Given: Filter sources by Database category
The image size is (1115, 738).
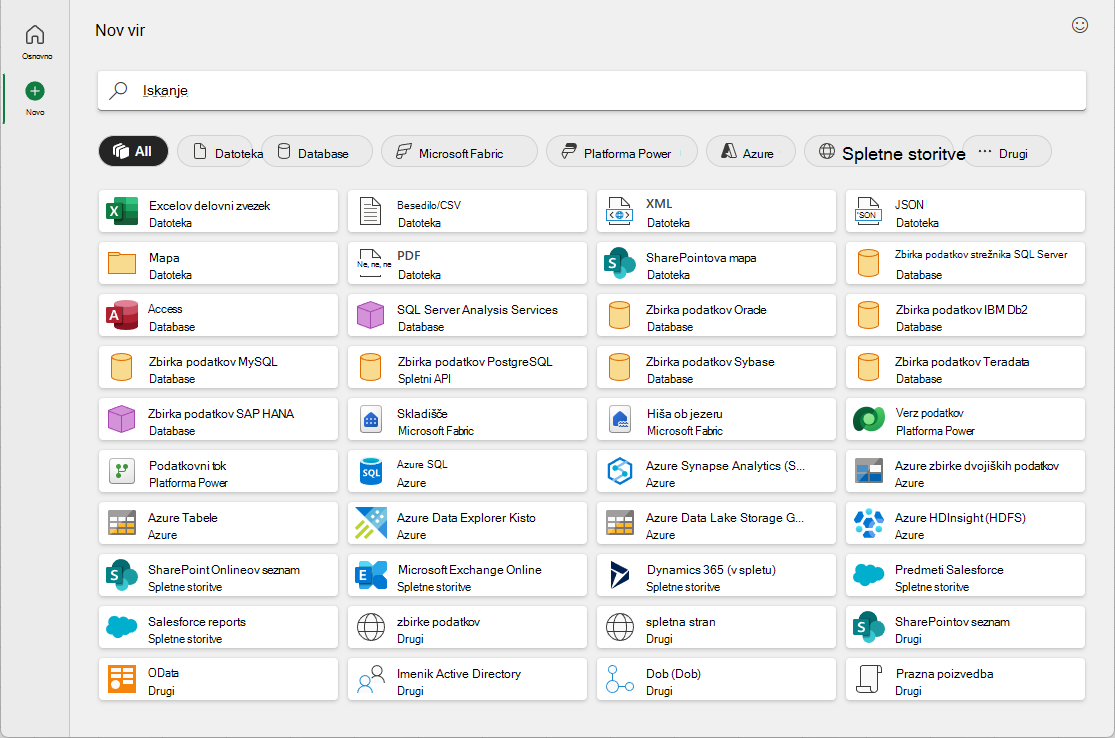Looking at the screenshot, I should [x=317, y=151].
